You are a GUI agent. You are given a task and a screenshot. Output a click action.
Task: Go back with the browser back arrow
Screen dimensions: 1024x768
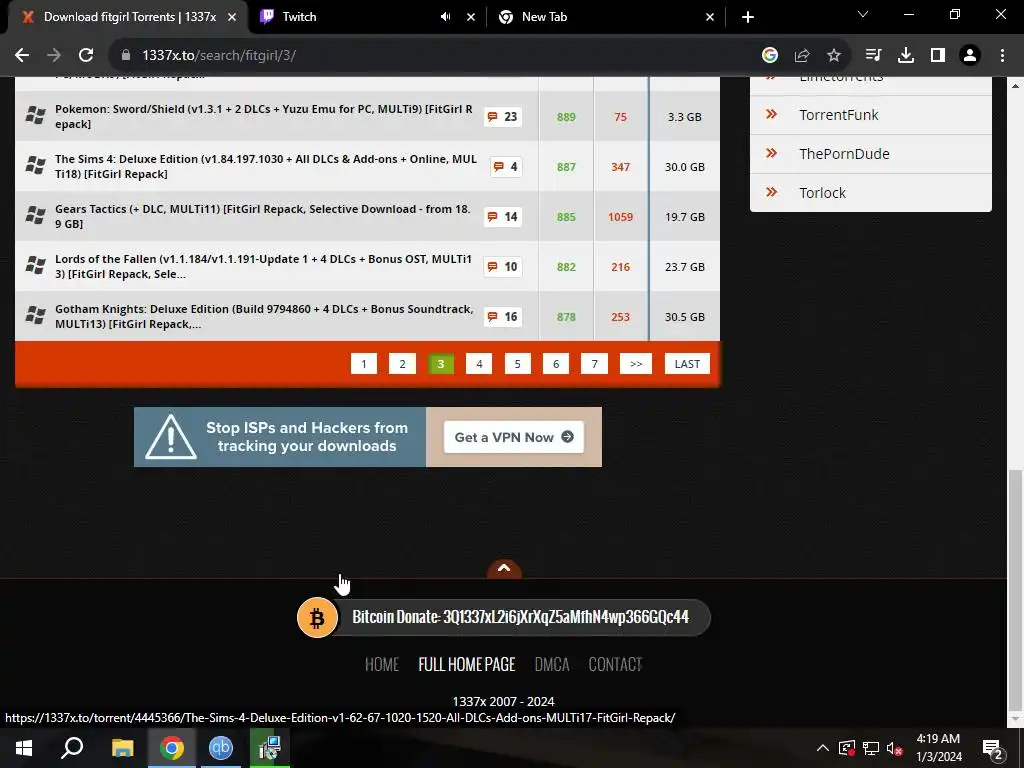click(22, 56)
